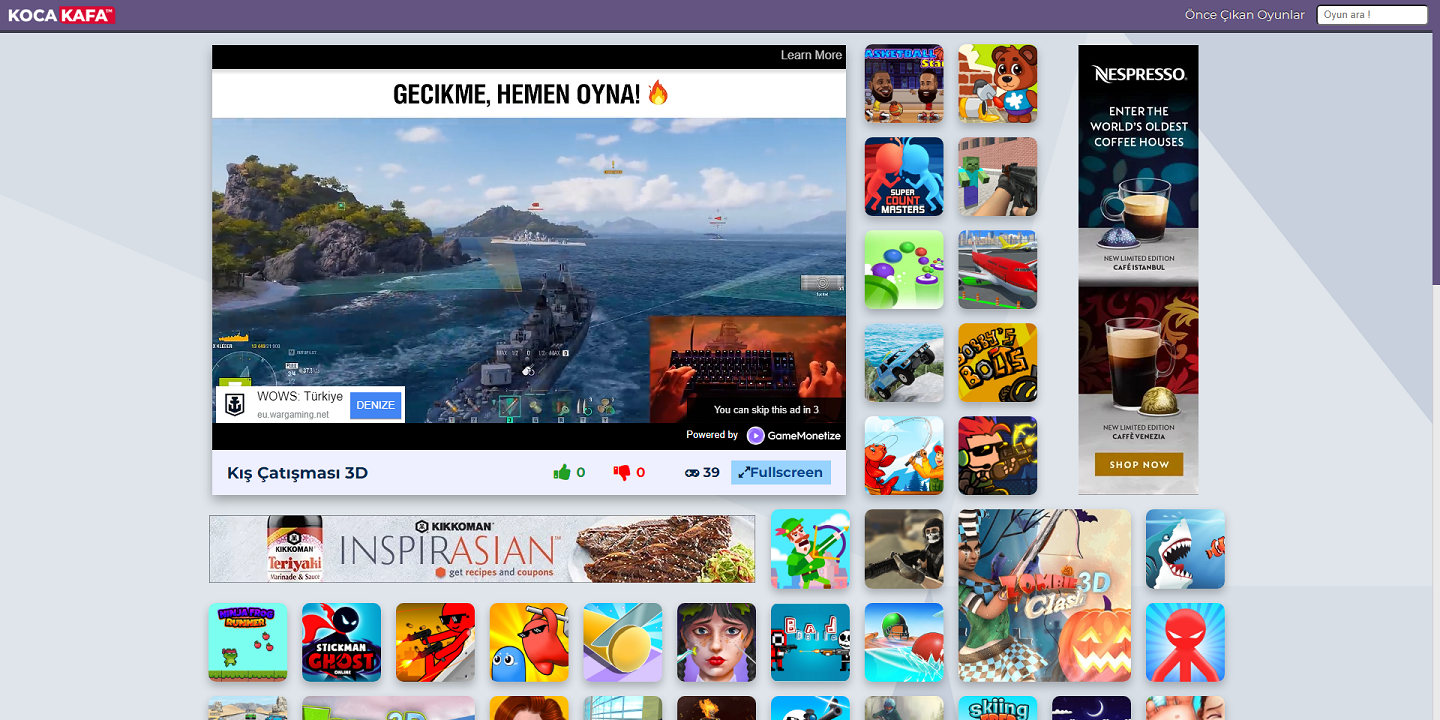Open the red-haired soldier with sunglasses game

[x=998, y=456]
